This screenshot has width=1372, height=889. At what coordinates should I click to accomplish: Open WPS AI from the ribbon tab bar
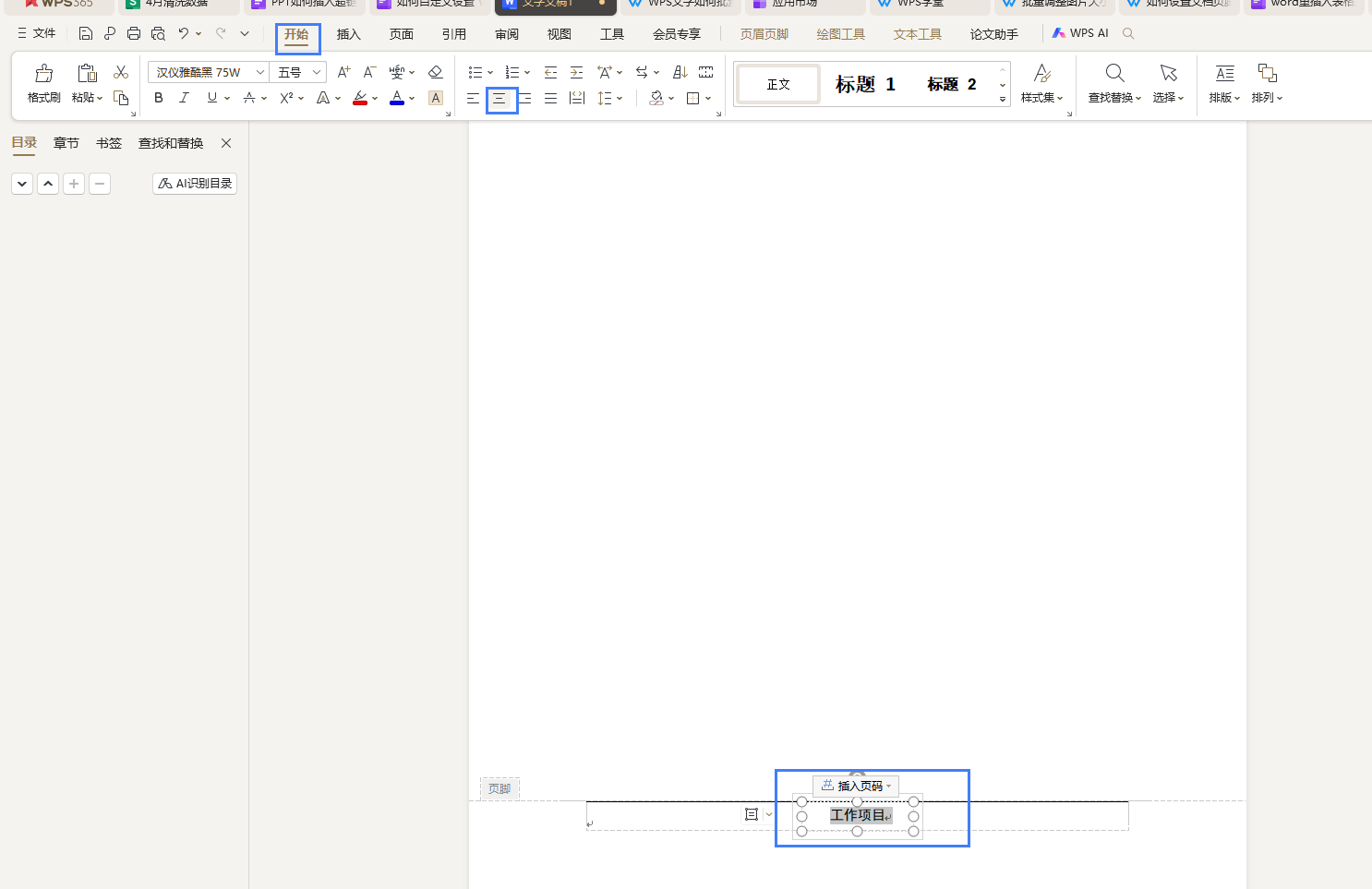pos(1080,33)
